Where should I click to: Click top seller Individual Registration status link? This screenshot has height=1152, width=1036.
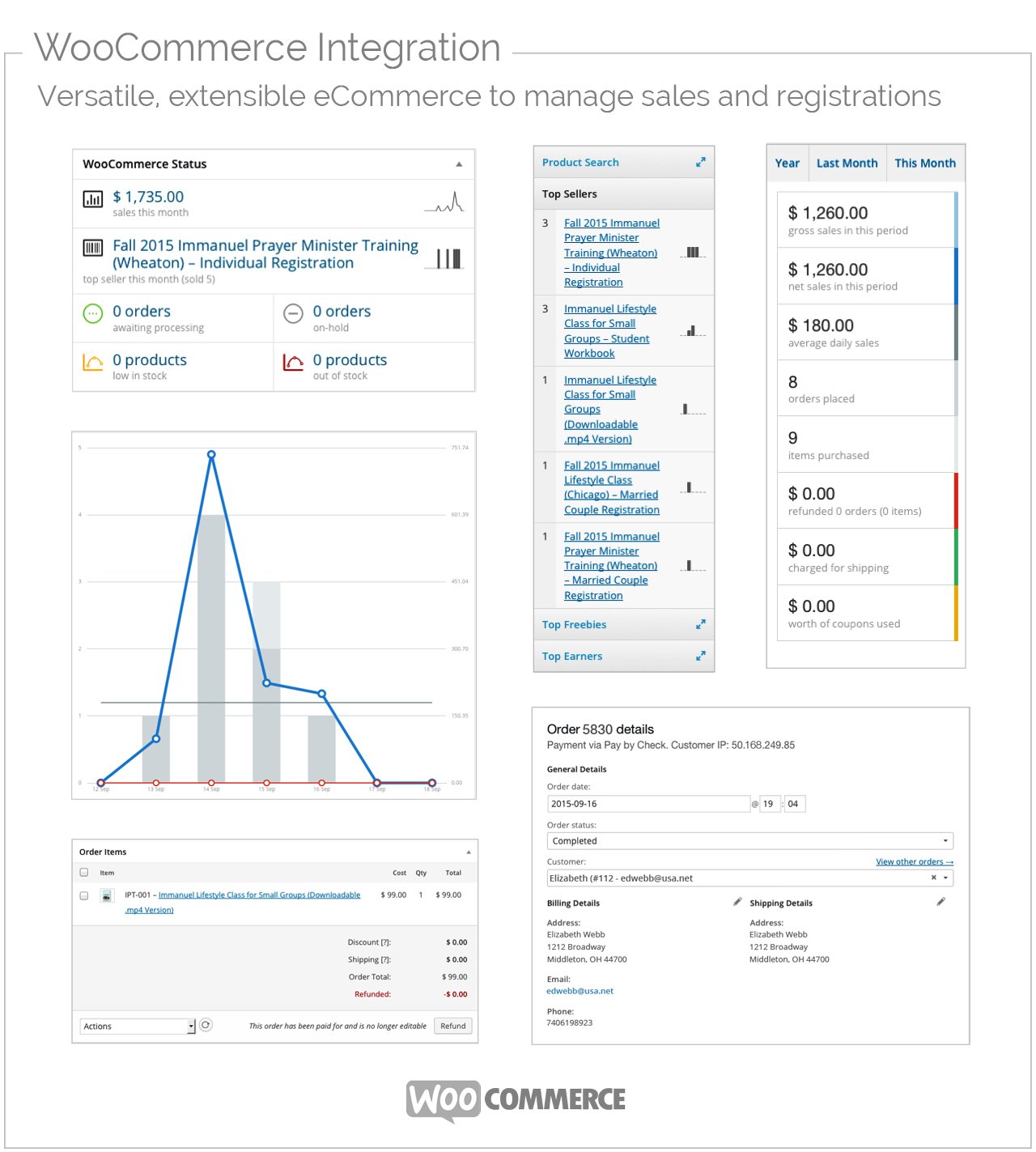pyautogui.click(x=265, y=254)
